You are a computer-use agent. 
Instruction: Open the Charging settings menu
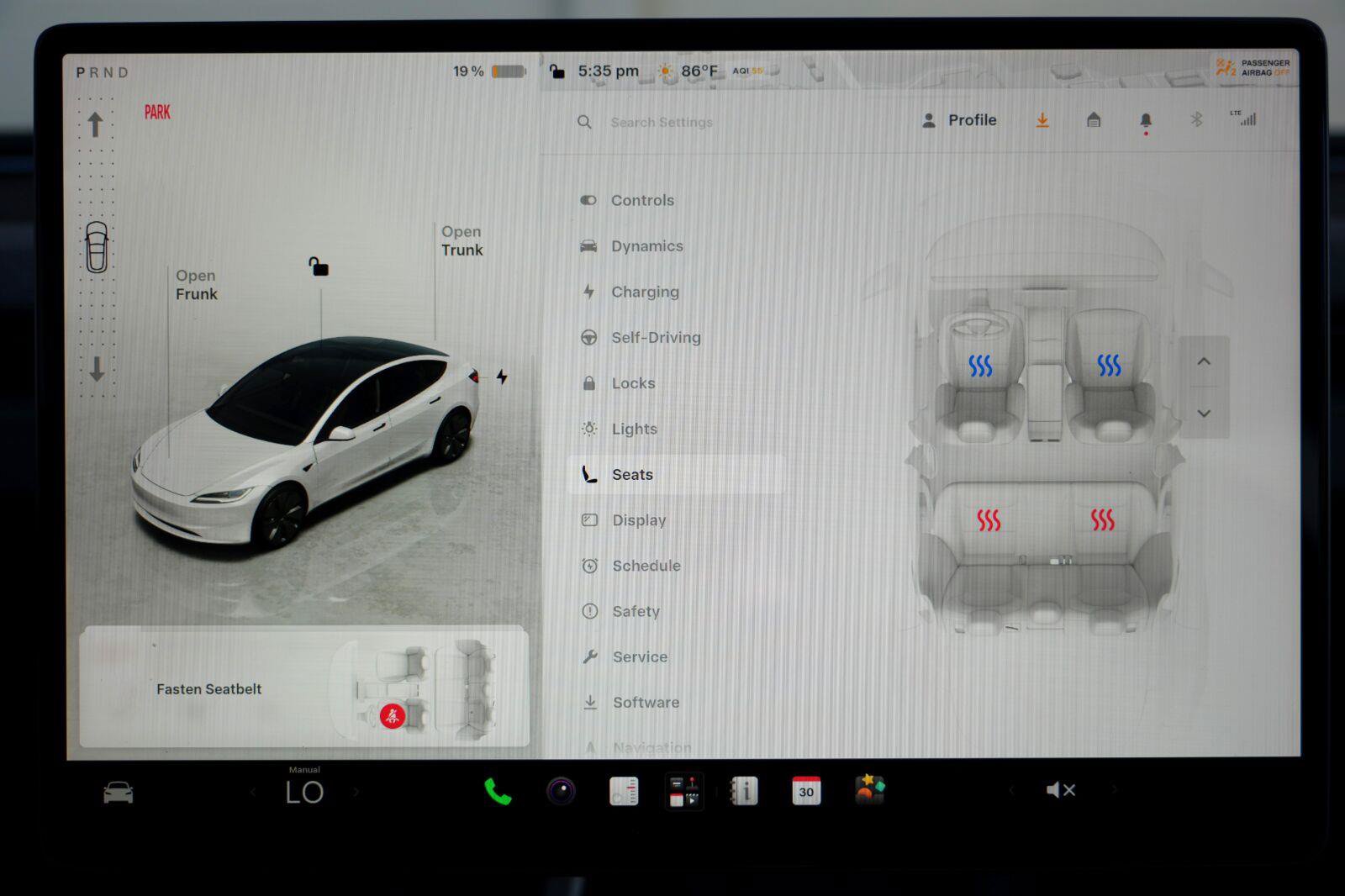(x=630, y=292)
